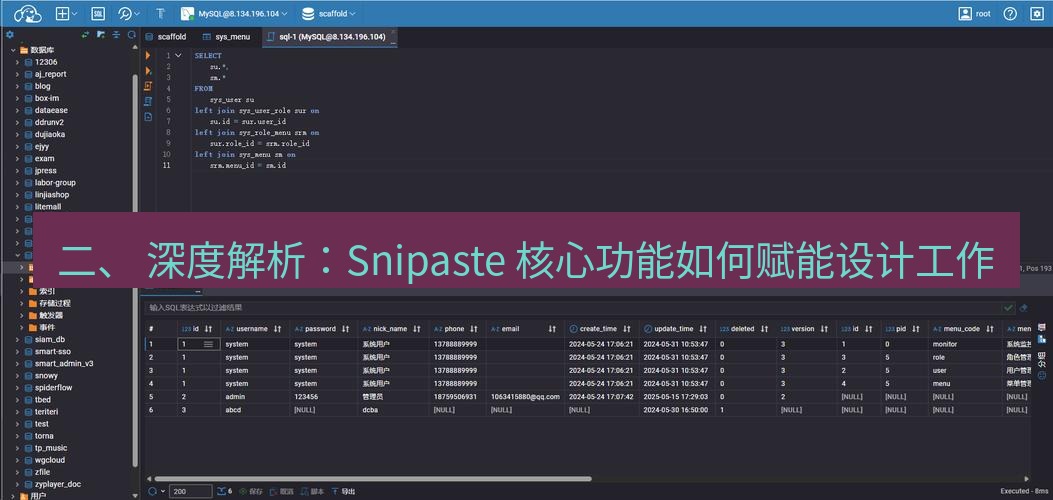Sort by create_time column
The image size is (1053, 500).
[627, 329]
